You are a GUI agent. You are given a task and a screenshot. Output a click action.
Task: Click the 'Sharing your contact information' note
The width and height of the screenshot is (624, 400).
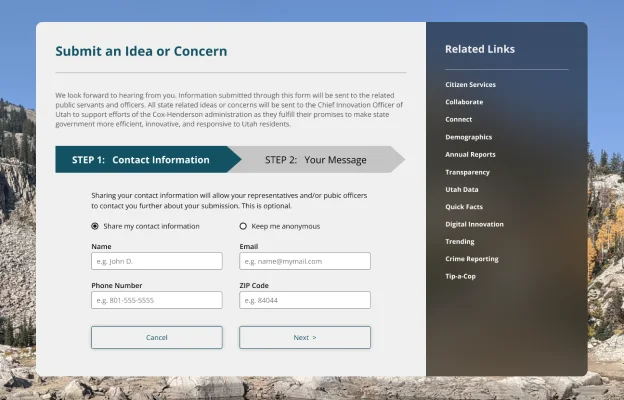click(229, 201)
